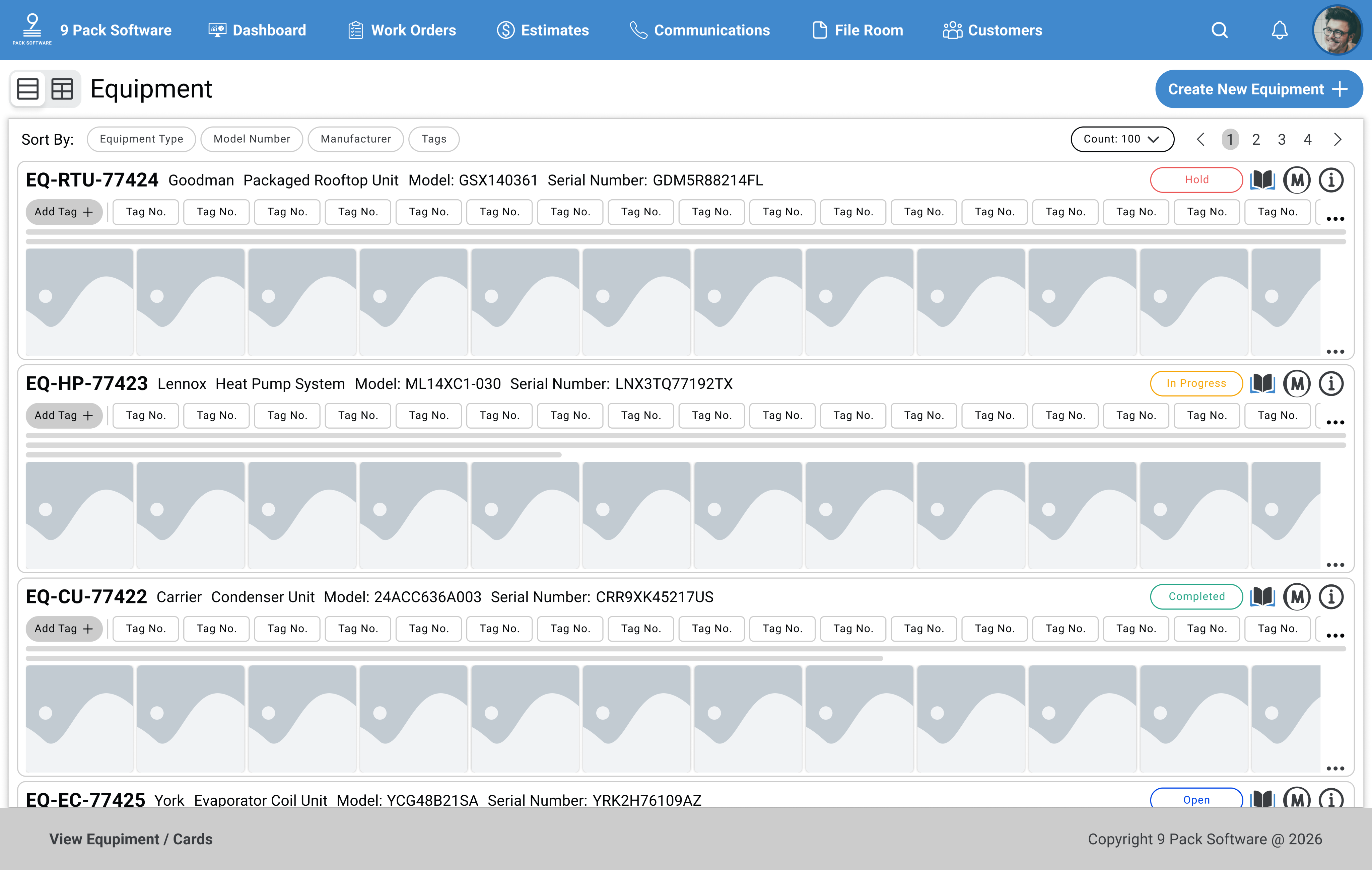Switch to table grid view layout
Image resolution: width=1372 pixels, height=870 pixels.
[62, 89]
